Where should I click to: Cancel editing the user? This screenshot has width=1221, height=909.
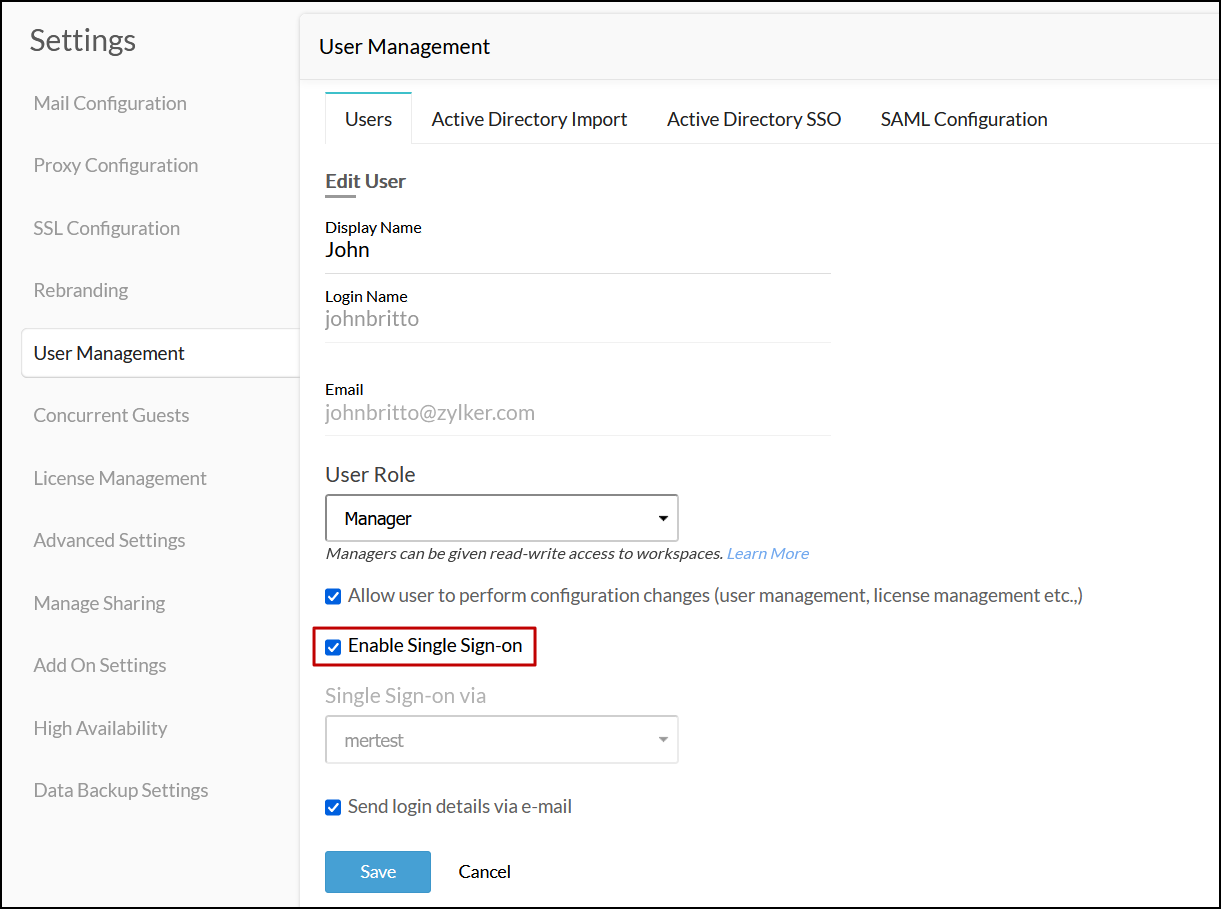pos(484,871)
